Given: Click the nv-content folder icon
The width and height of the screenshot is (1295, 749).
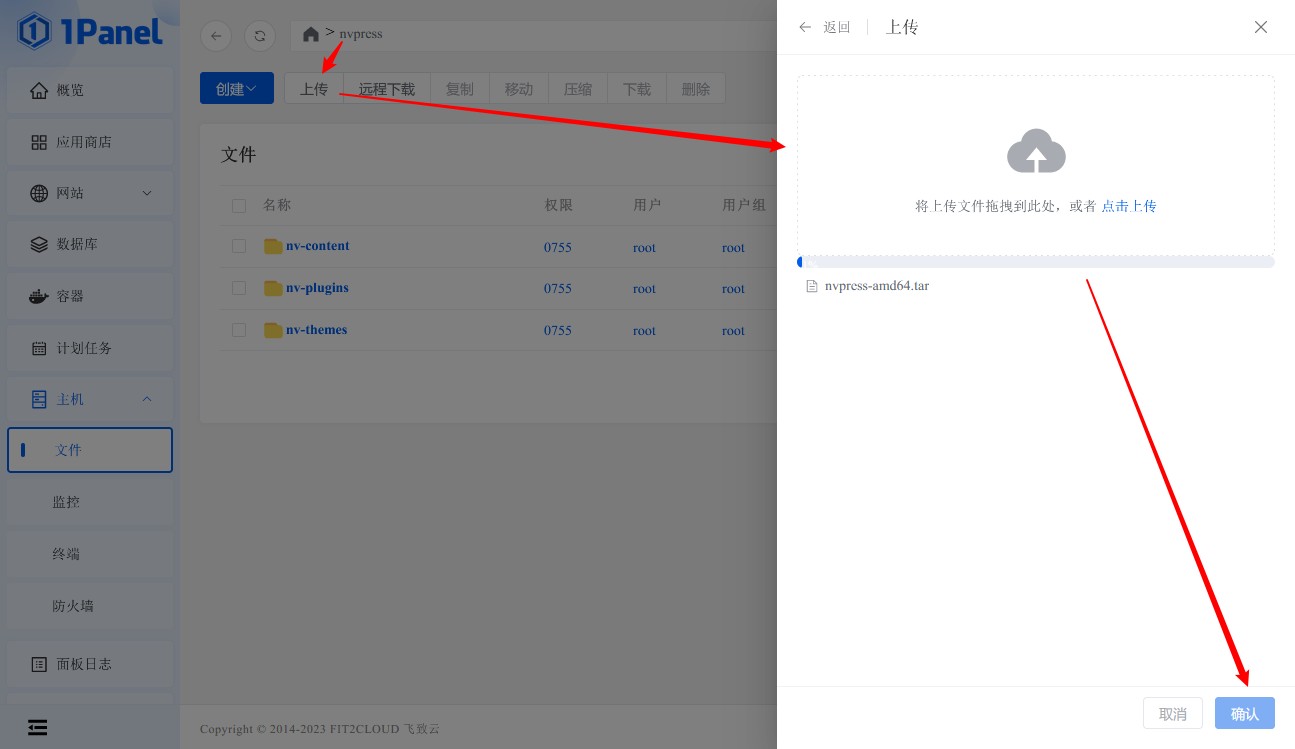Looking at the screenshot, I should [273, 246].
